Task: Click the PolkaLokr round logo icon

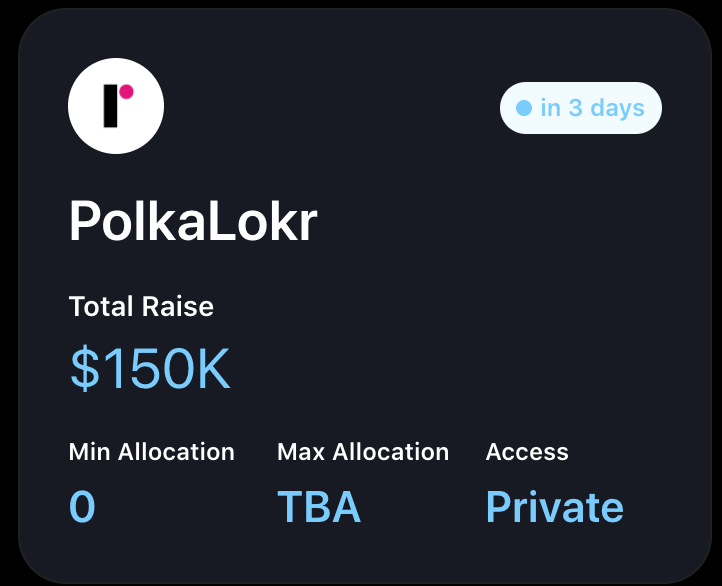Action: click(x=116, y=106)
